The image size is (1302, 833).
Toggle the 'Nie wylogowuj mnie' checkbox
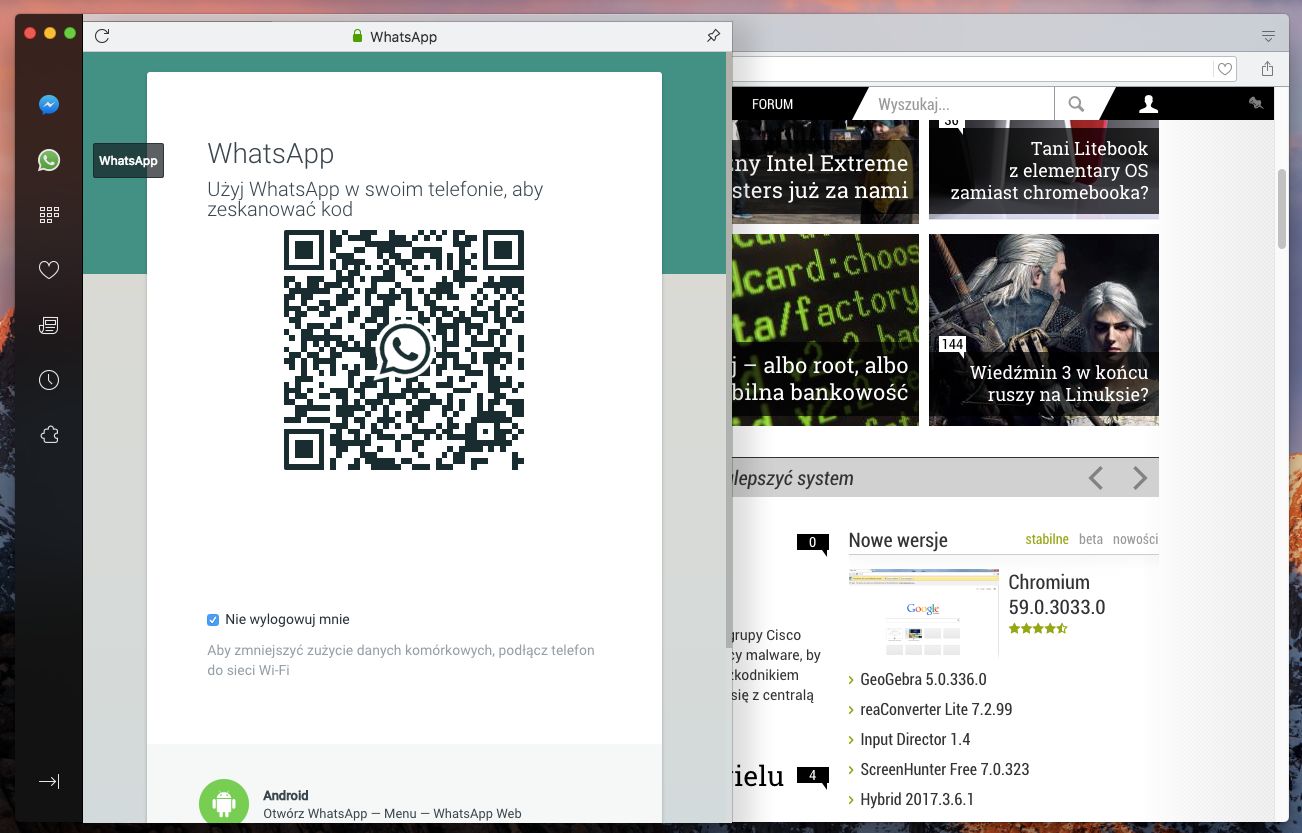tap(213, 620)
